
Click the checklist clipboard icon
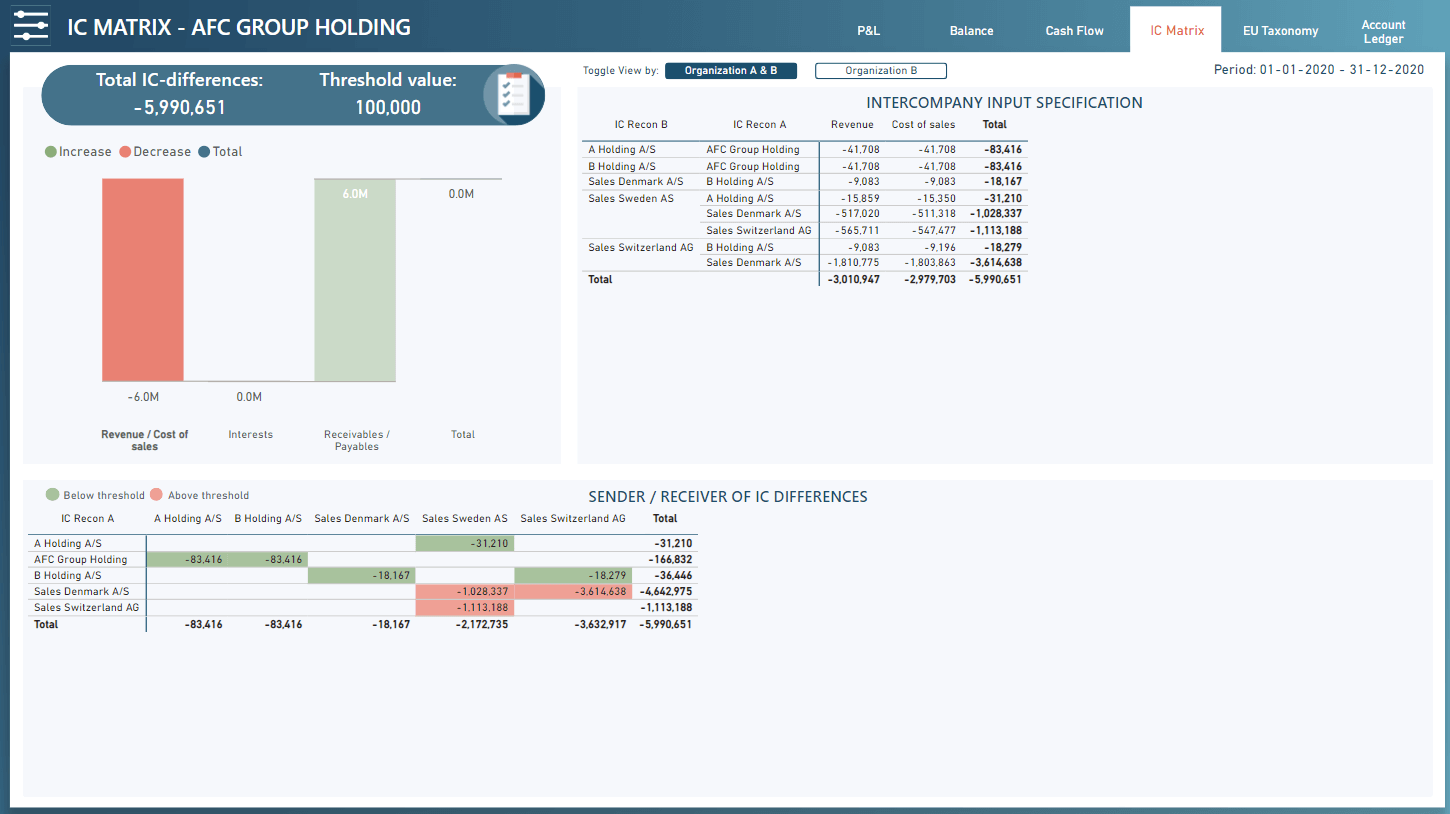coord(513,95)
